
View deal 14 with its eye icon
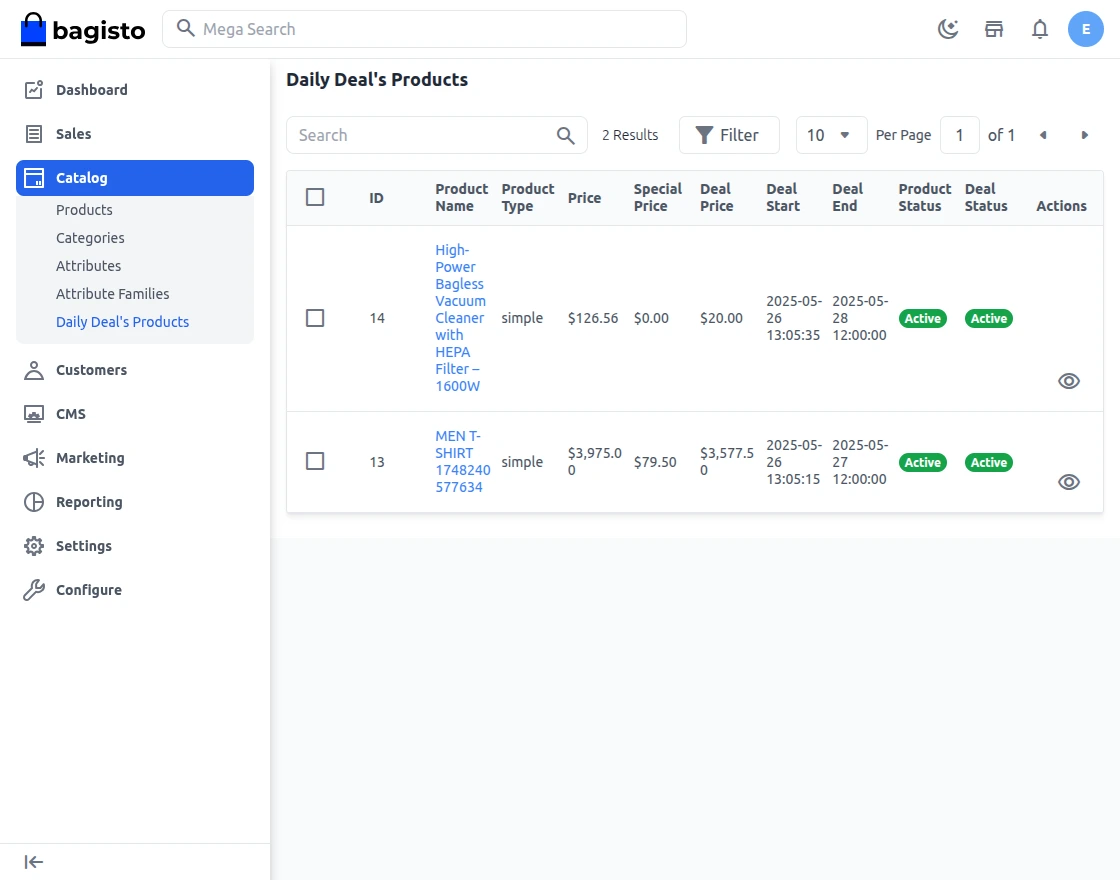point(1069,381)
